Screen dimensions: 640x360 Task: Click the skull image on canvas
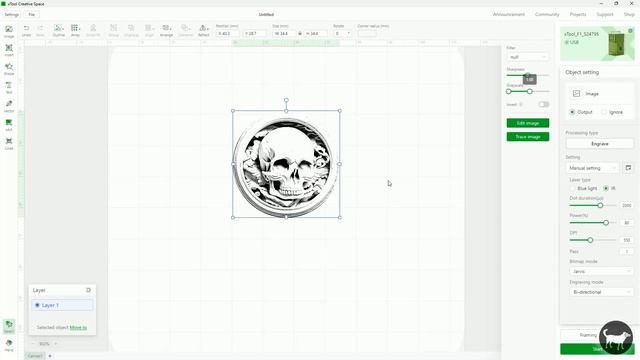[x=286, y=164]
